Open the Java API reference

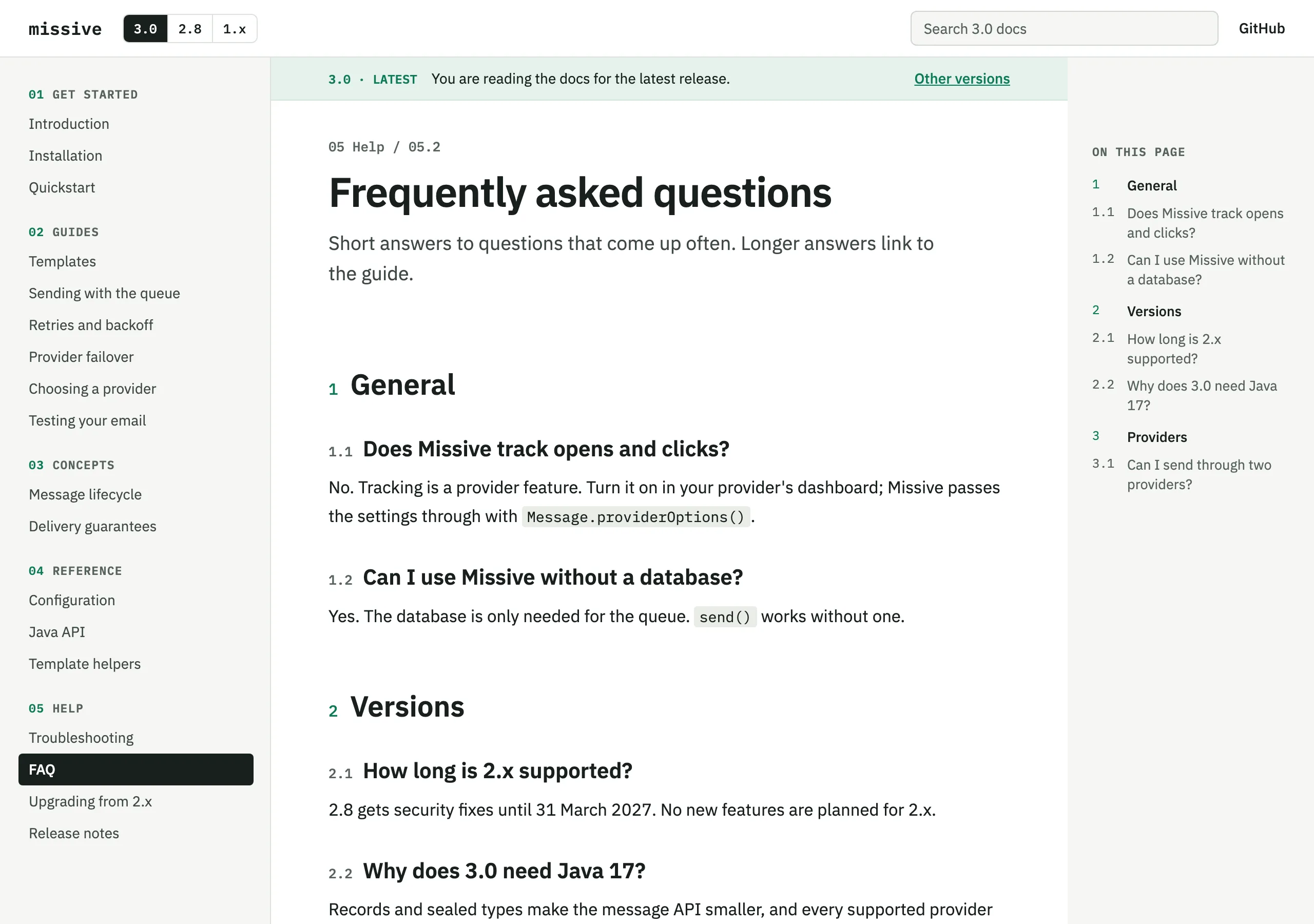click(x=57, y=632)
